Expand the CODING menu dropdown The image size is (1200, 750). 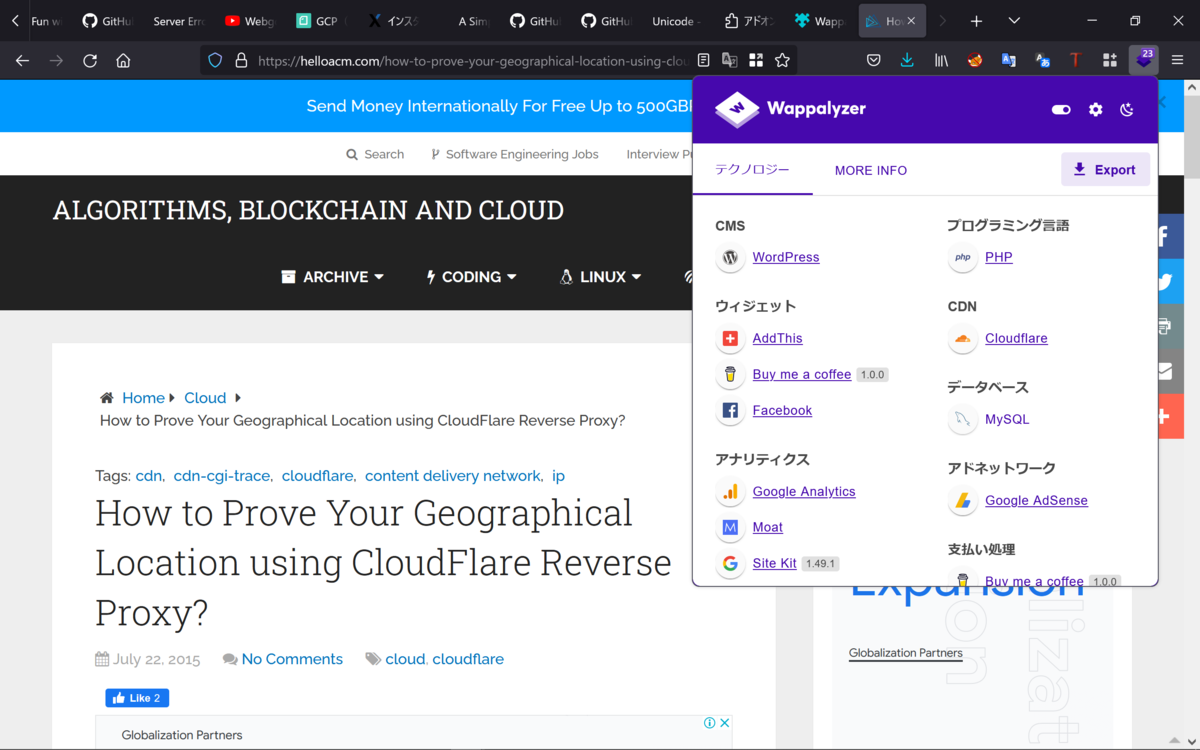pos(471,277)
